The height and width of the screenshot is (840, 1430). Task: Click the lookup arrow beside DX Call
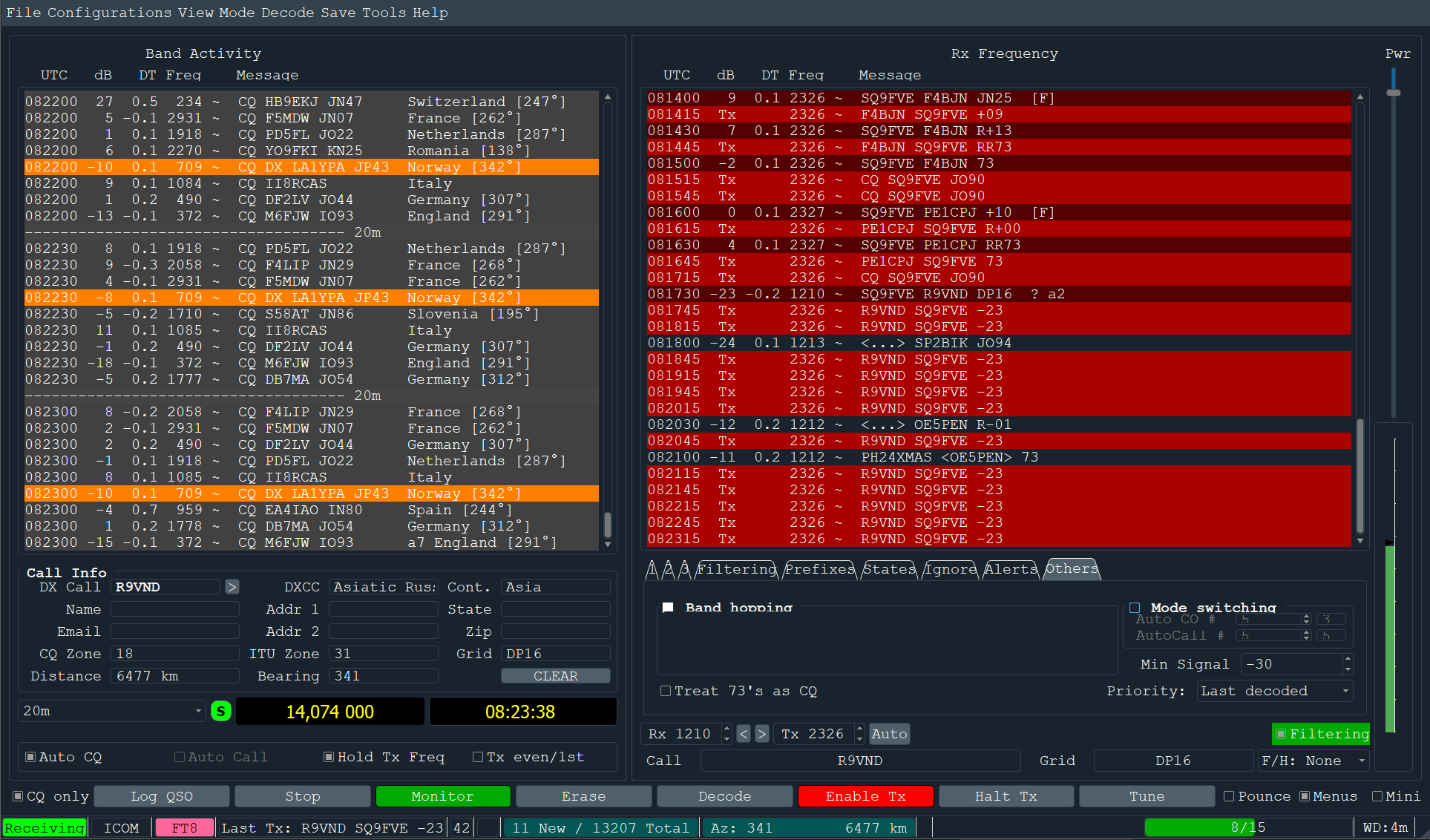232,587
